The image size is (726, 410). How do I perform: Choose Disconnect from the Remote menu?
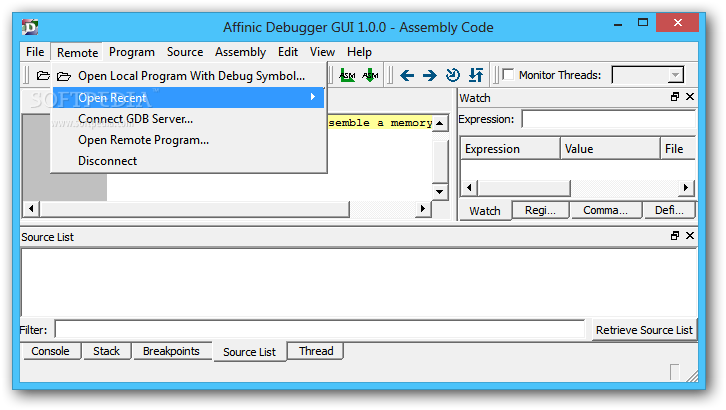(x=188, y=161)
